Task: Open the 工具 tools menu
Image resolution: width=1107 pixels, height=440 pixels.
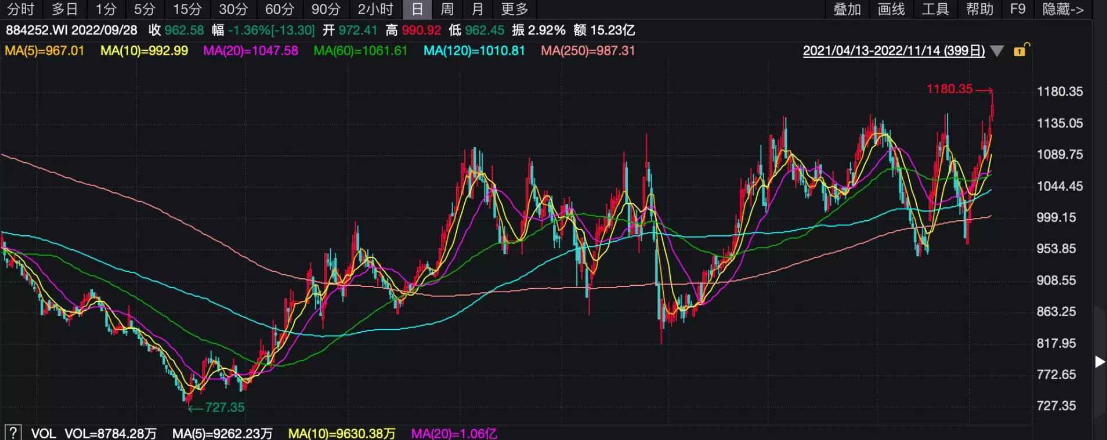Action: click(x=935, y=9)
